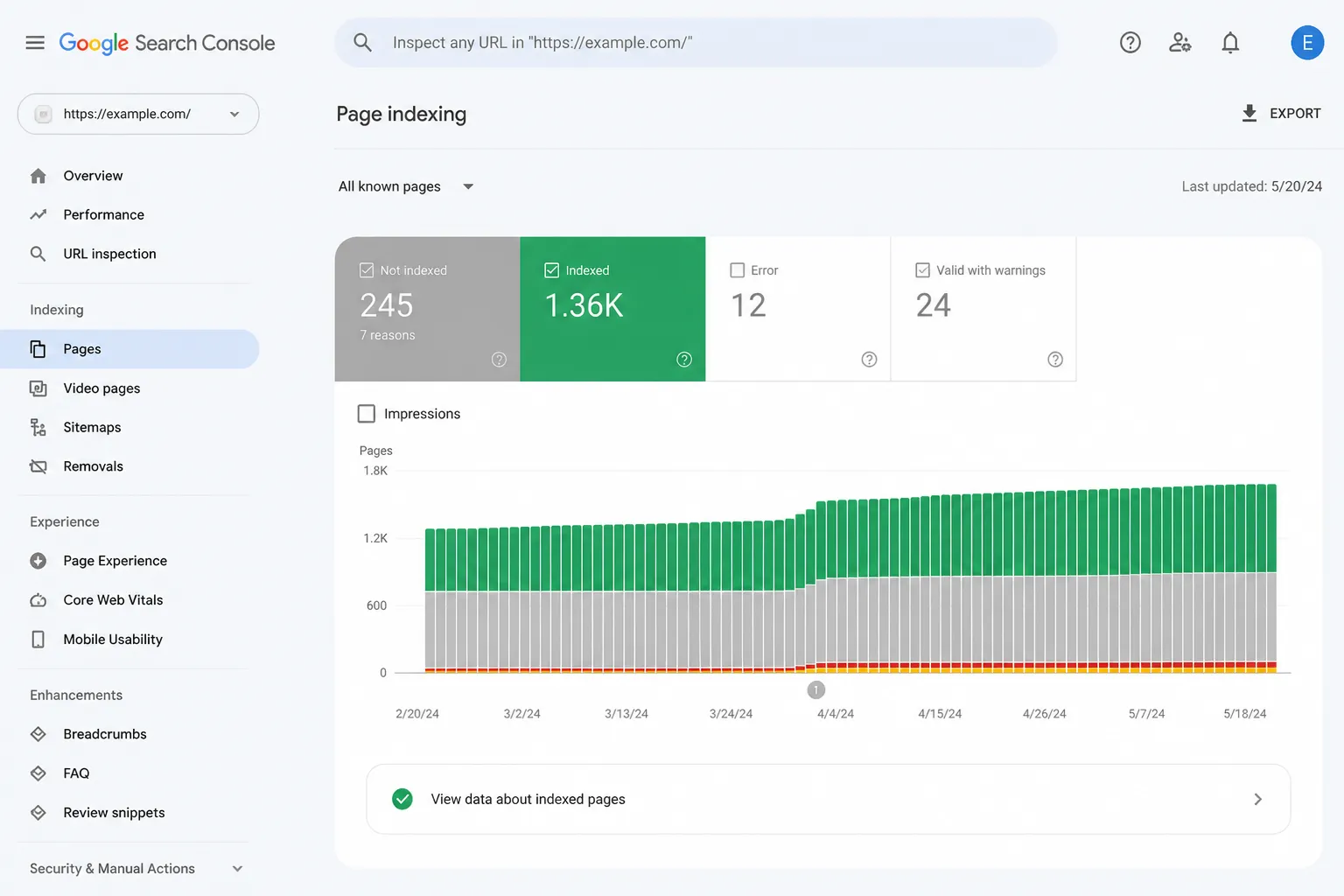Click the Page Experience icon
This screenshot has width=1344, height=896.
click(x=38, y=561)
